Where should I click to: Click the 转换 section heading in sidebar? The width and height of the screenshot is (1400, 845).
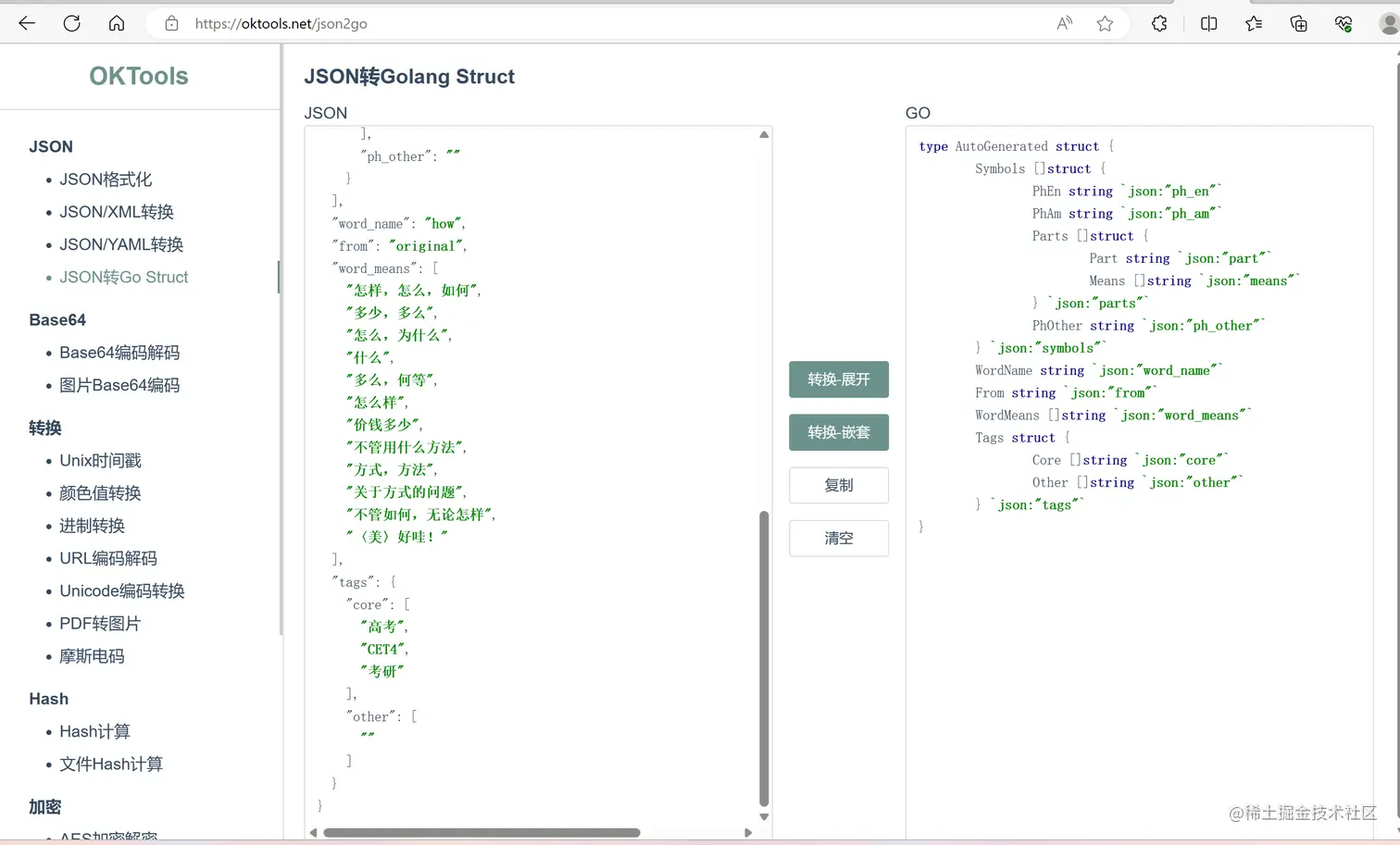pyautogui.click(x=45, y=428)
